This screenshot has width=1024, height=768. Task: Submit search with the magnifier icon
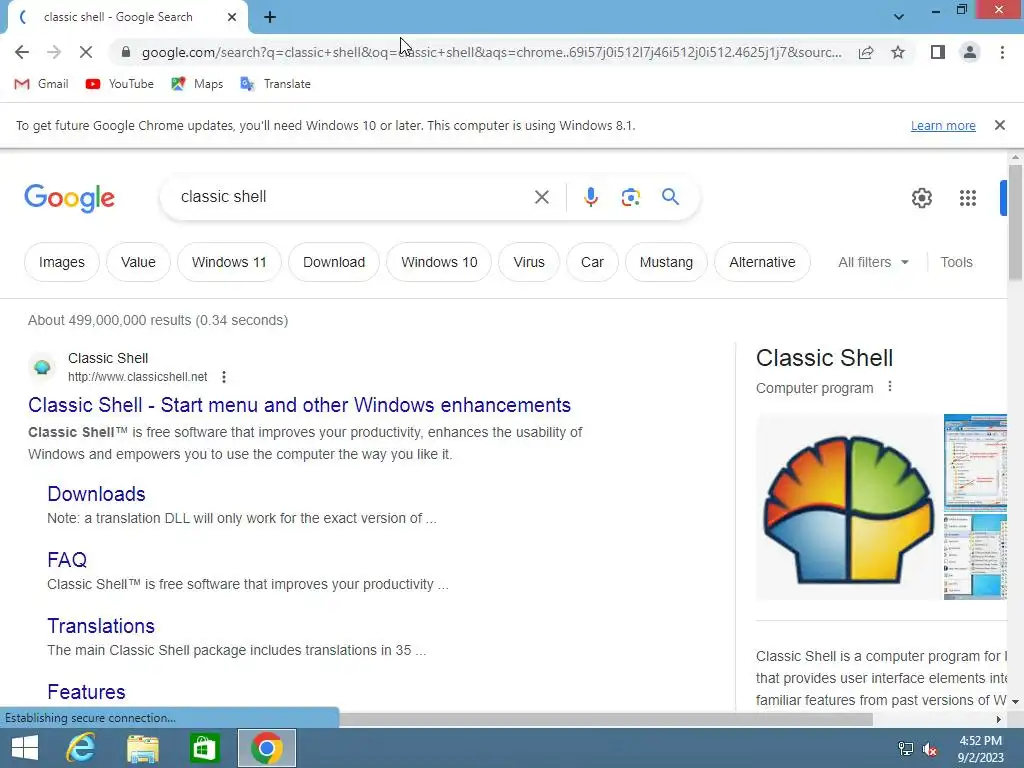pos(670,197)
